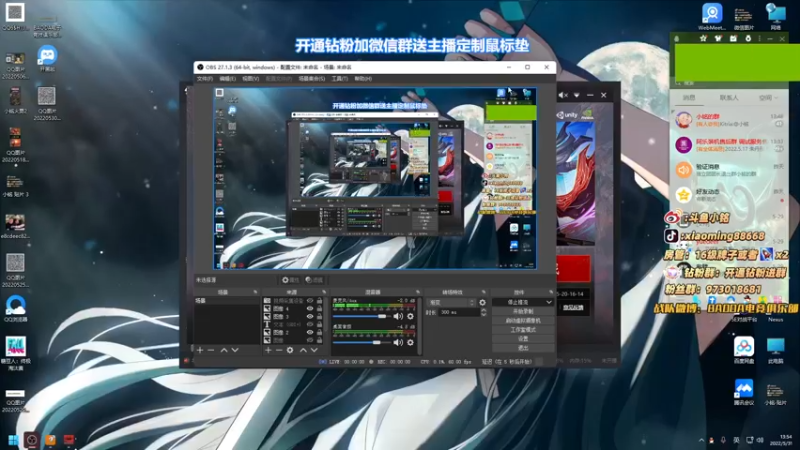Open OBS 设置 from the controls panel

pos(523,339)
